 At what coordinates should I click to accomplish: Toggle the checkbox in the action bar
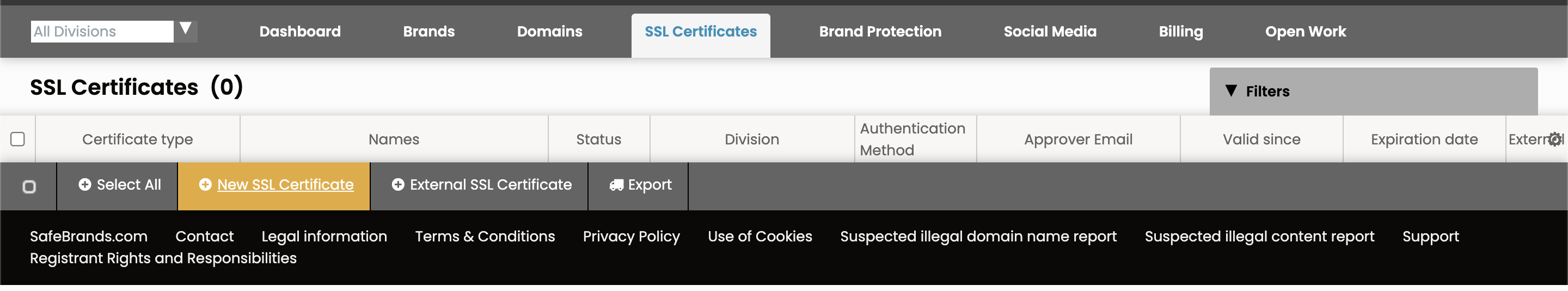pos(29,186)
